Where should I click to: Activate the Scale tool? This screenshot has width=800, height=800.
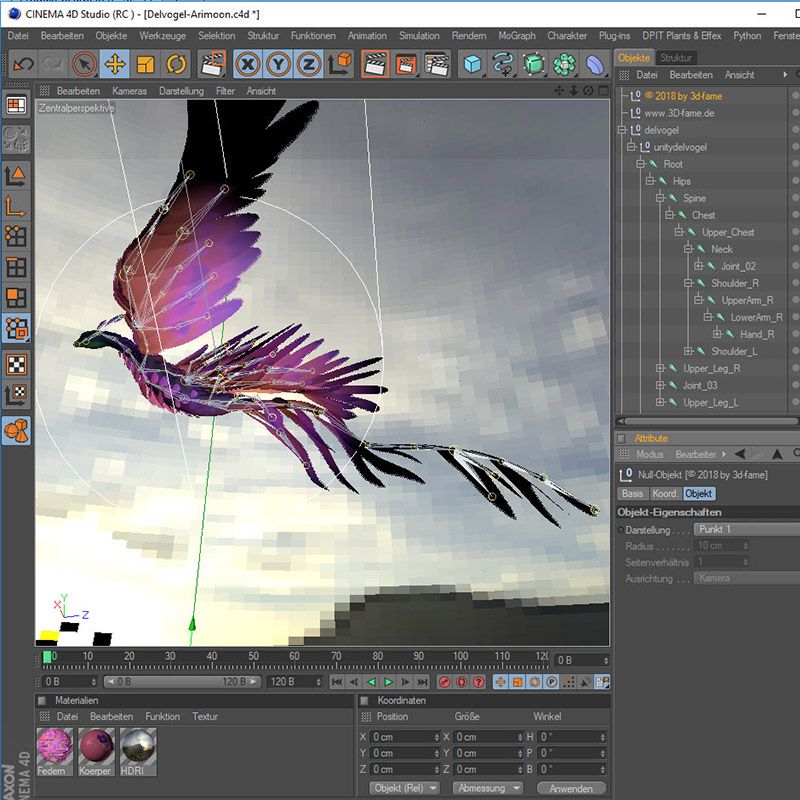[x=145, y=65]
